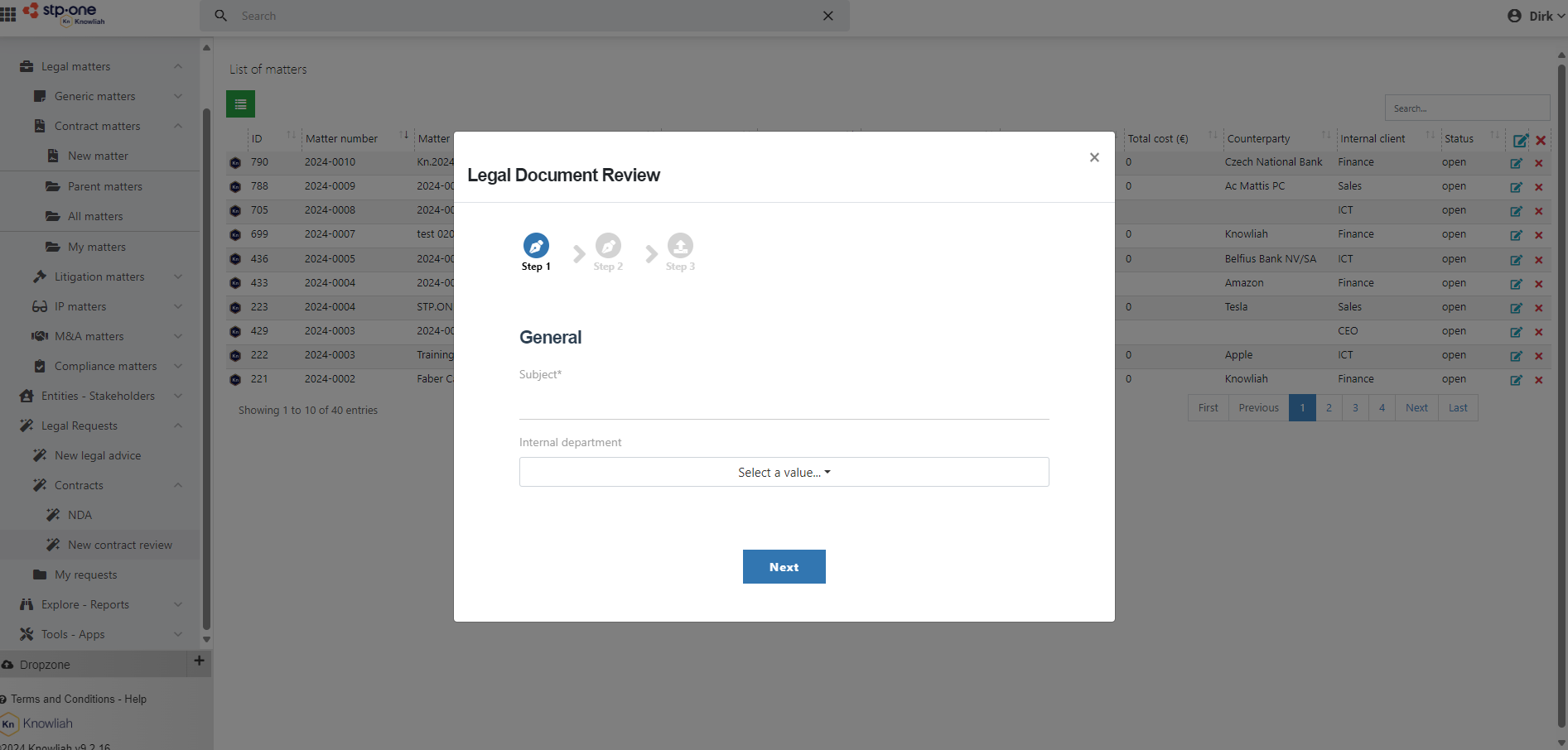Go to page 2 of the matters list
Viewport: 1568px width, 750px height.
pyautogui.click(x=1328, y=407)
